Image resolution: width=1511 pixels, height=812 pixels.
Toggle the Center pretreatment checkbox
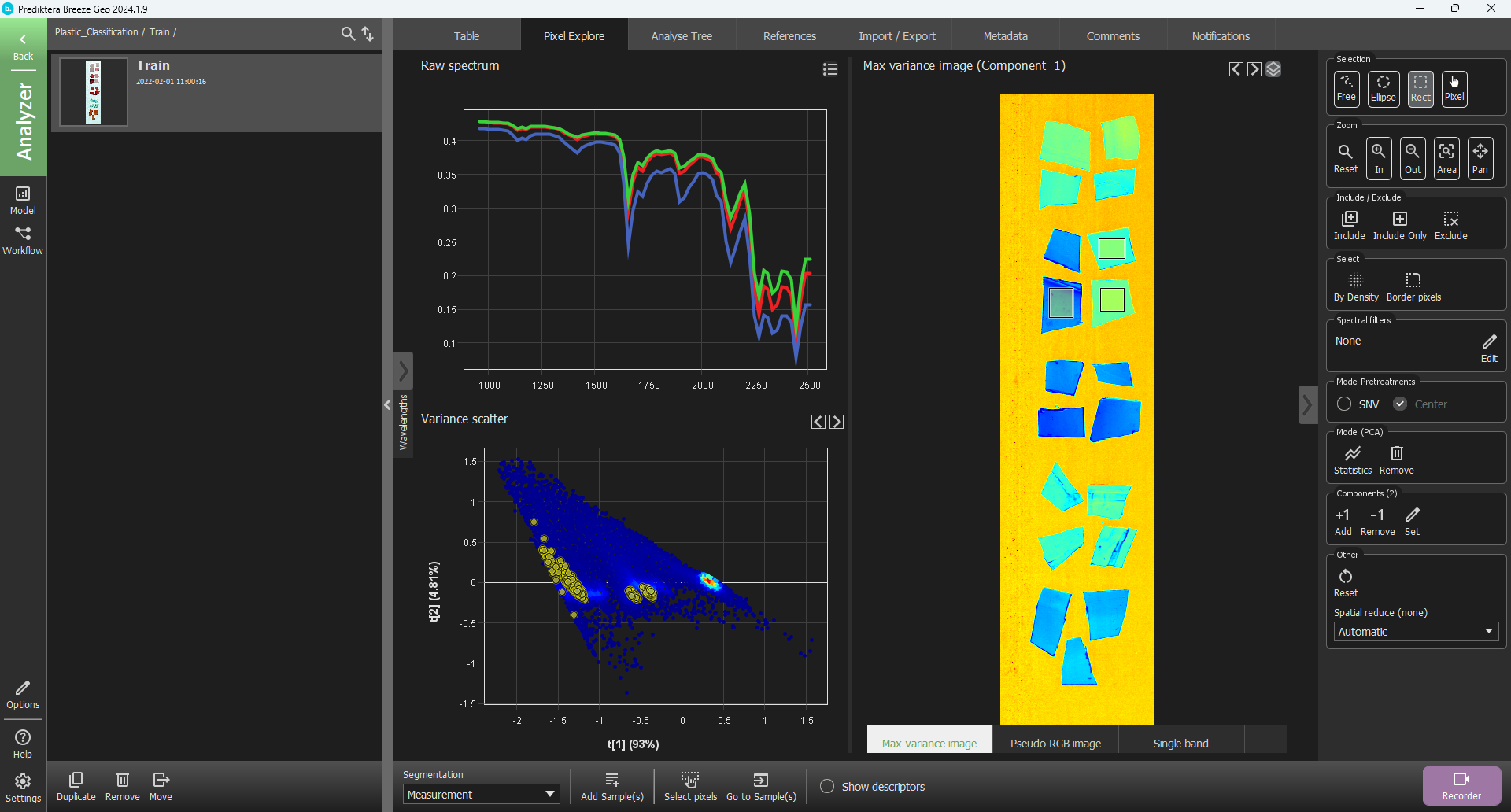[1400, 404]
